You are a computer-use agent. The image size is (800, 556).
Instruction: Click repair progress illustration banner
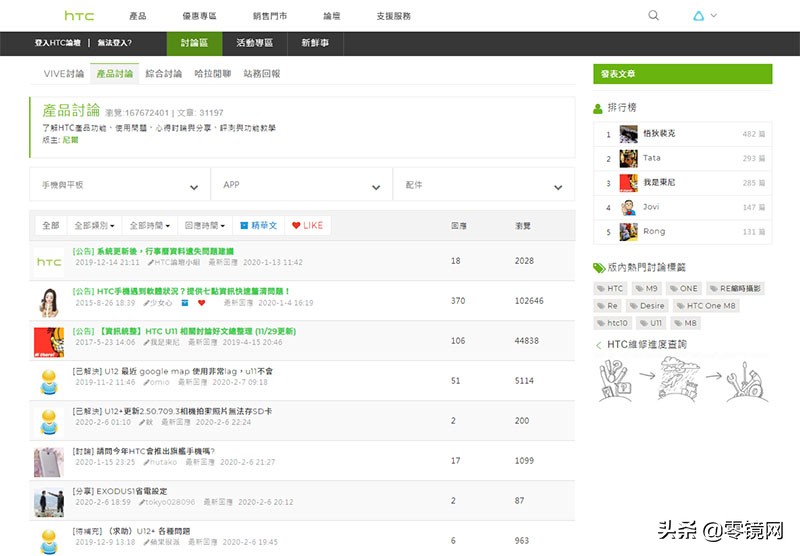683,380
